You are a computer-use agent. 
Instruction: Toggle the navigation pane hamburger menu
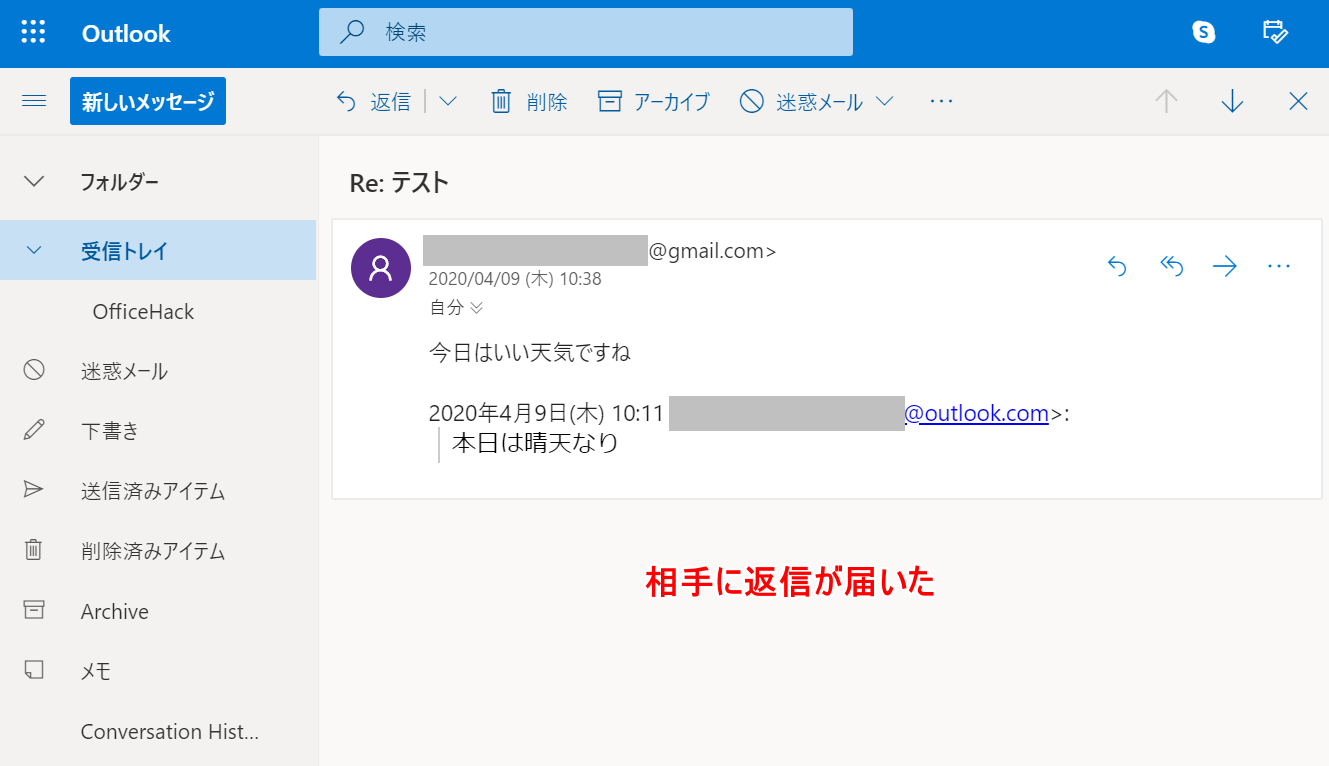[34, 101]
